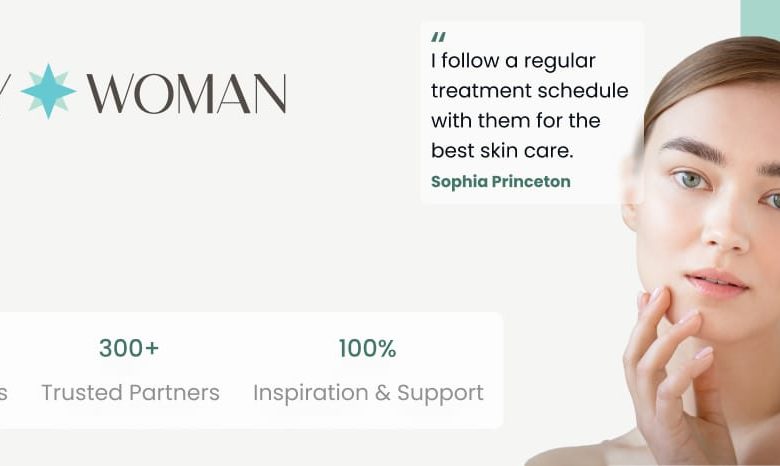Click the slash character left of the star
Viewport: 780px width, 466px height.
(x=4, y=93)
